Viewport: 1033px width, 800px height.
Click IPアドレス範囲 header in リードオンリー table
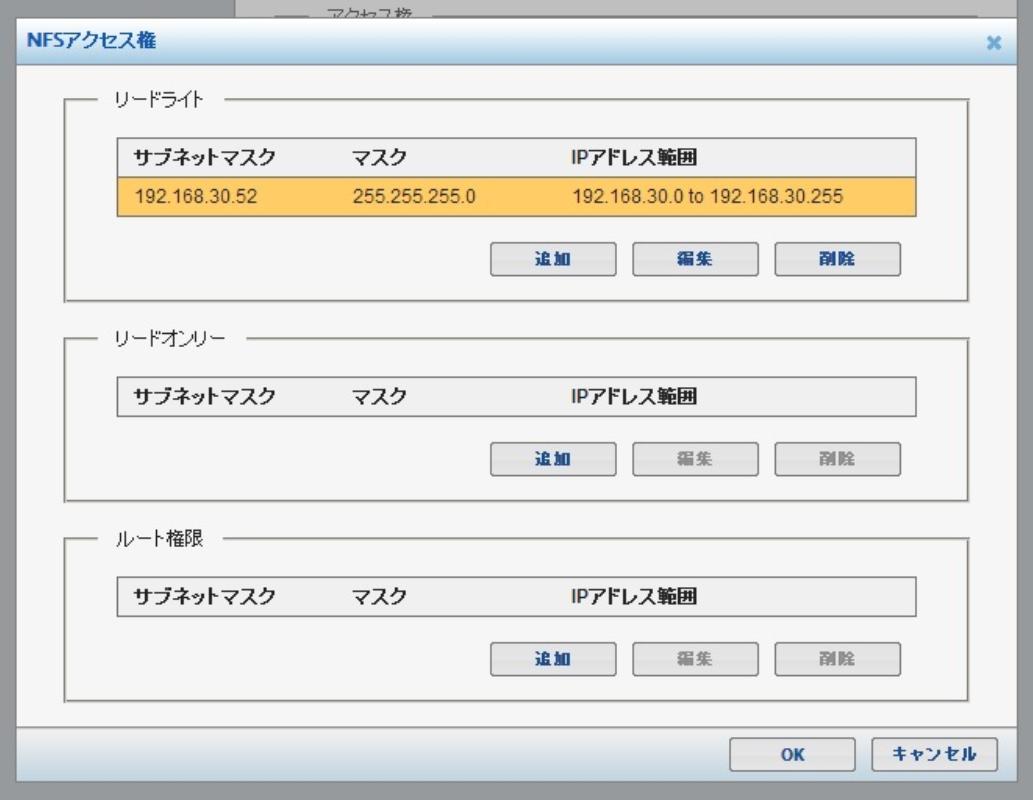(x=634, y=397)
